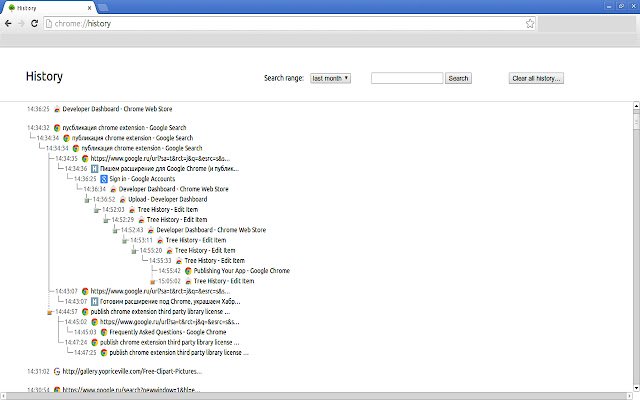Open the 14:55:33 Tree History - Edit Item entry
Image resolution: width=640 pixels, height=400 pixels.
tap(214, 260)
